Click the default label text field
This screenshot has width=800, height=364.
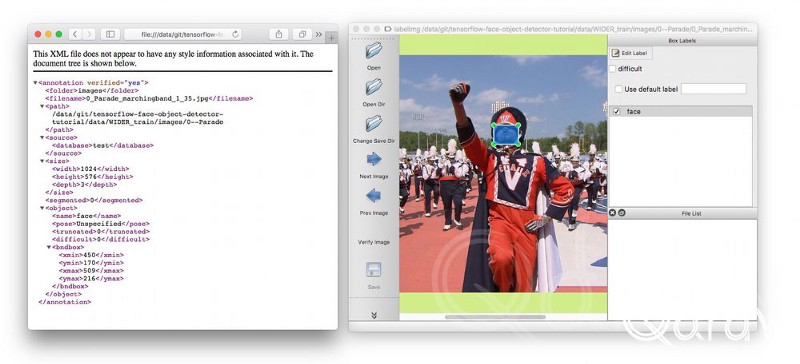[x=714, y=89]
